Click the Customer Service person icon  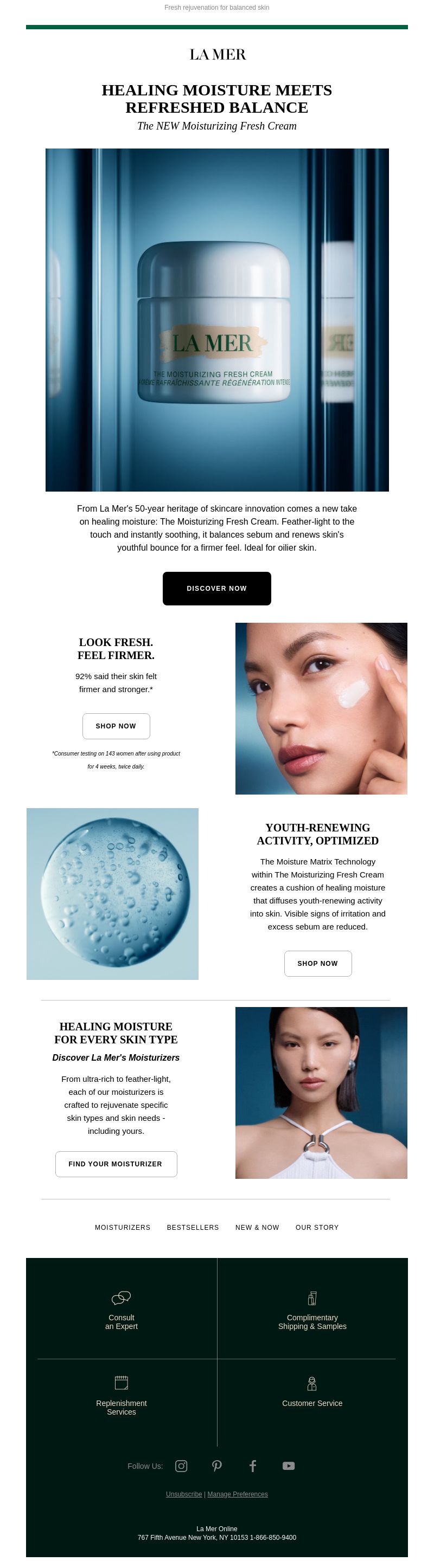click(x=312, y=1383)
